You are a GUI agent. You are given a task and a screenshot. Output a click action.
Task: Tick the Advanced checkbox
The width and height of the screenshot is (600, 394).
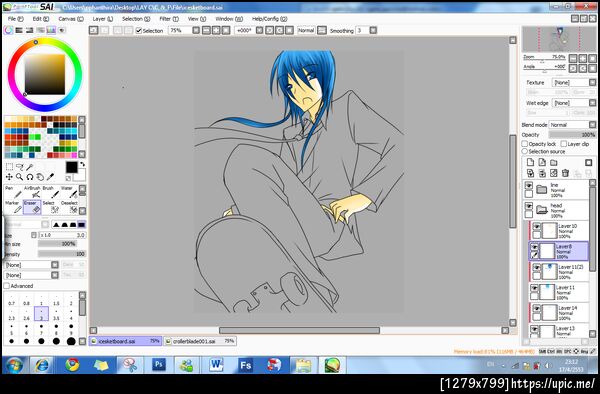(x=7, y=286)
